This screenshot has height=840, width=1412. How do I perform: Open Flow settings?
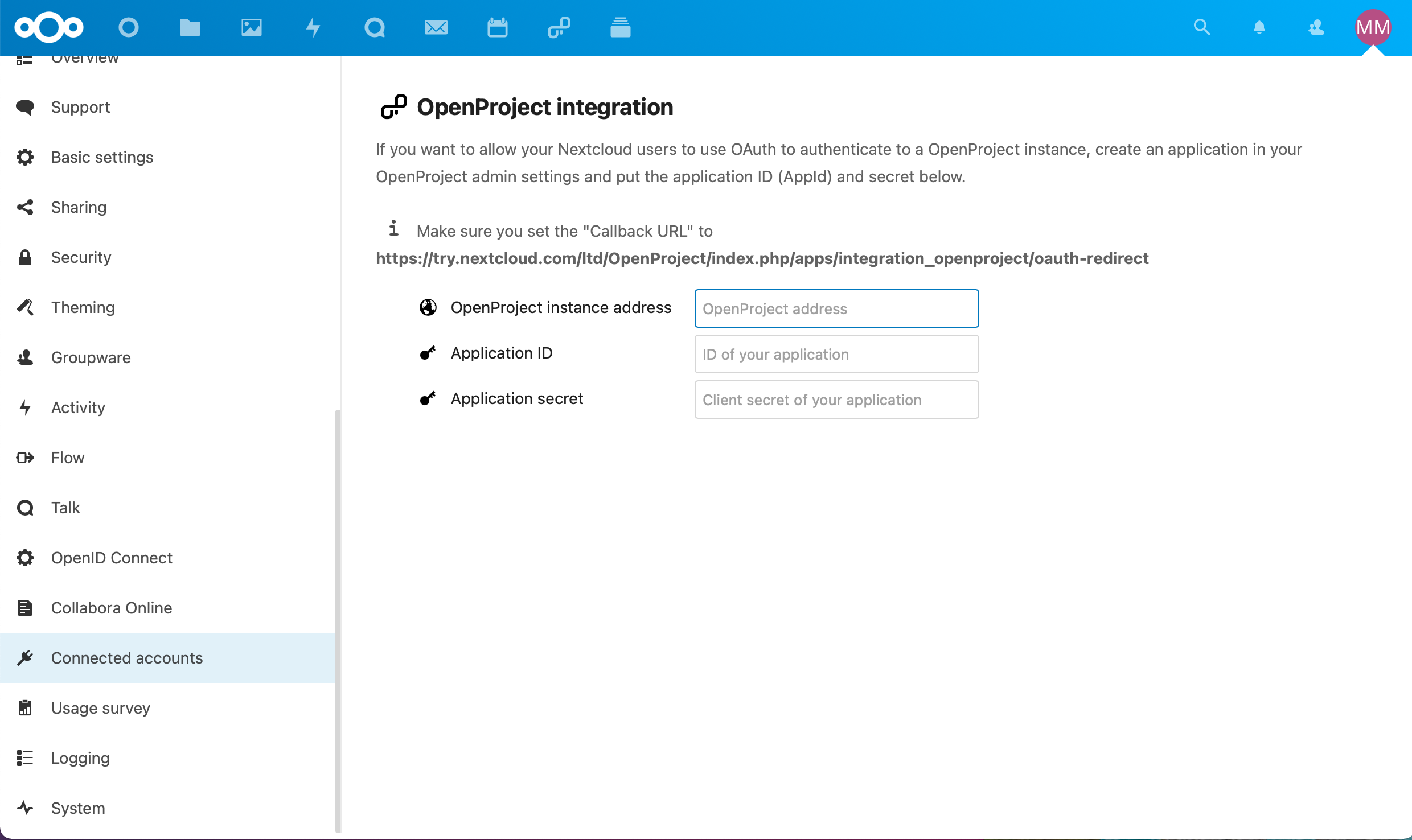point(167,458)
